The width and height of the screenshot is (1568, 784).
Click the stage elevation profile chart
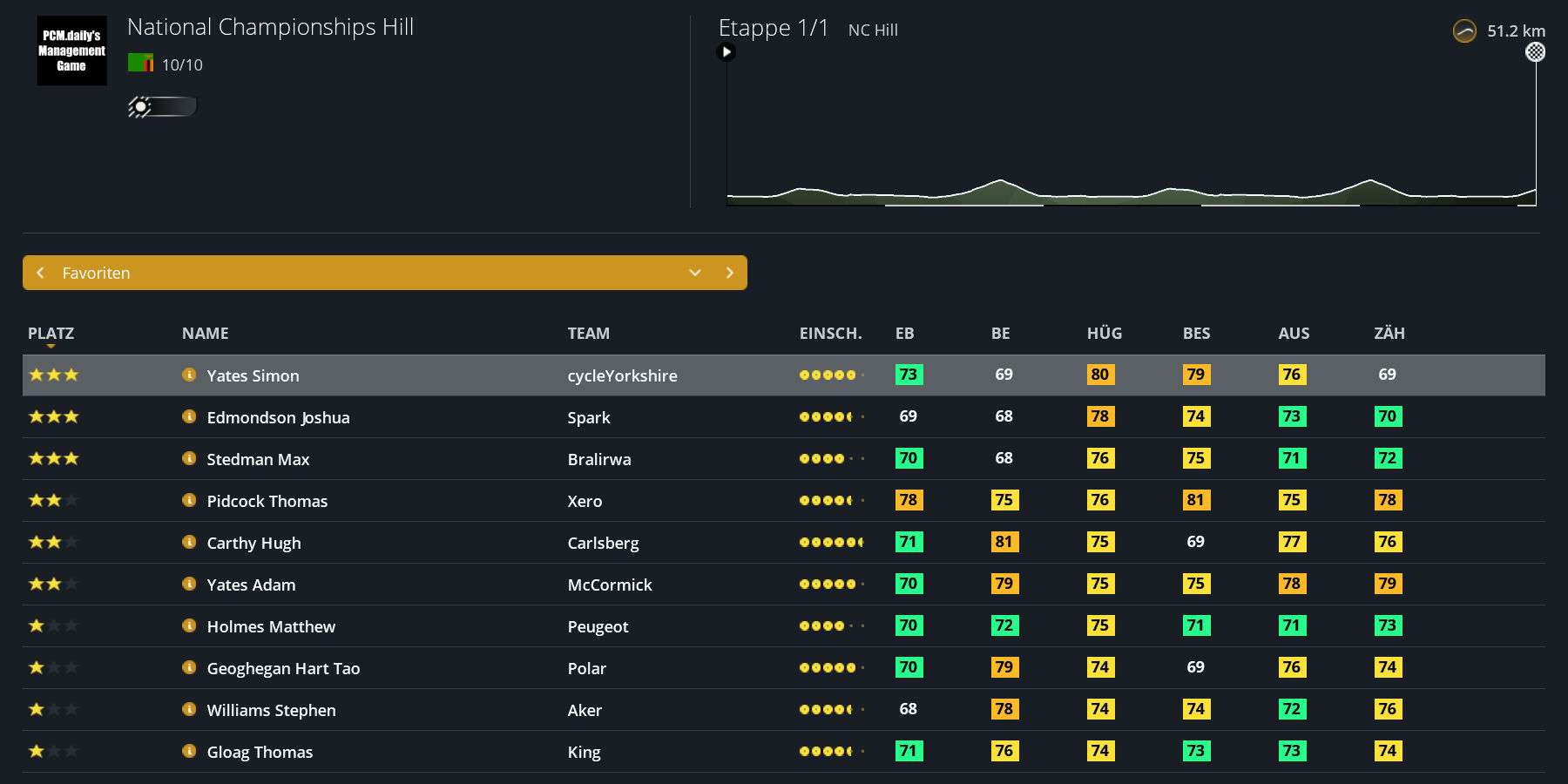pos(1131,131)
